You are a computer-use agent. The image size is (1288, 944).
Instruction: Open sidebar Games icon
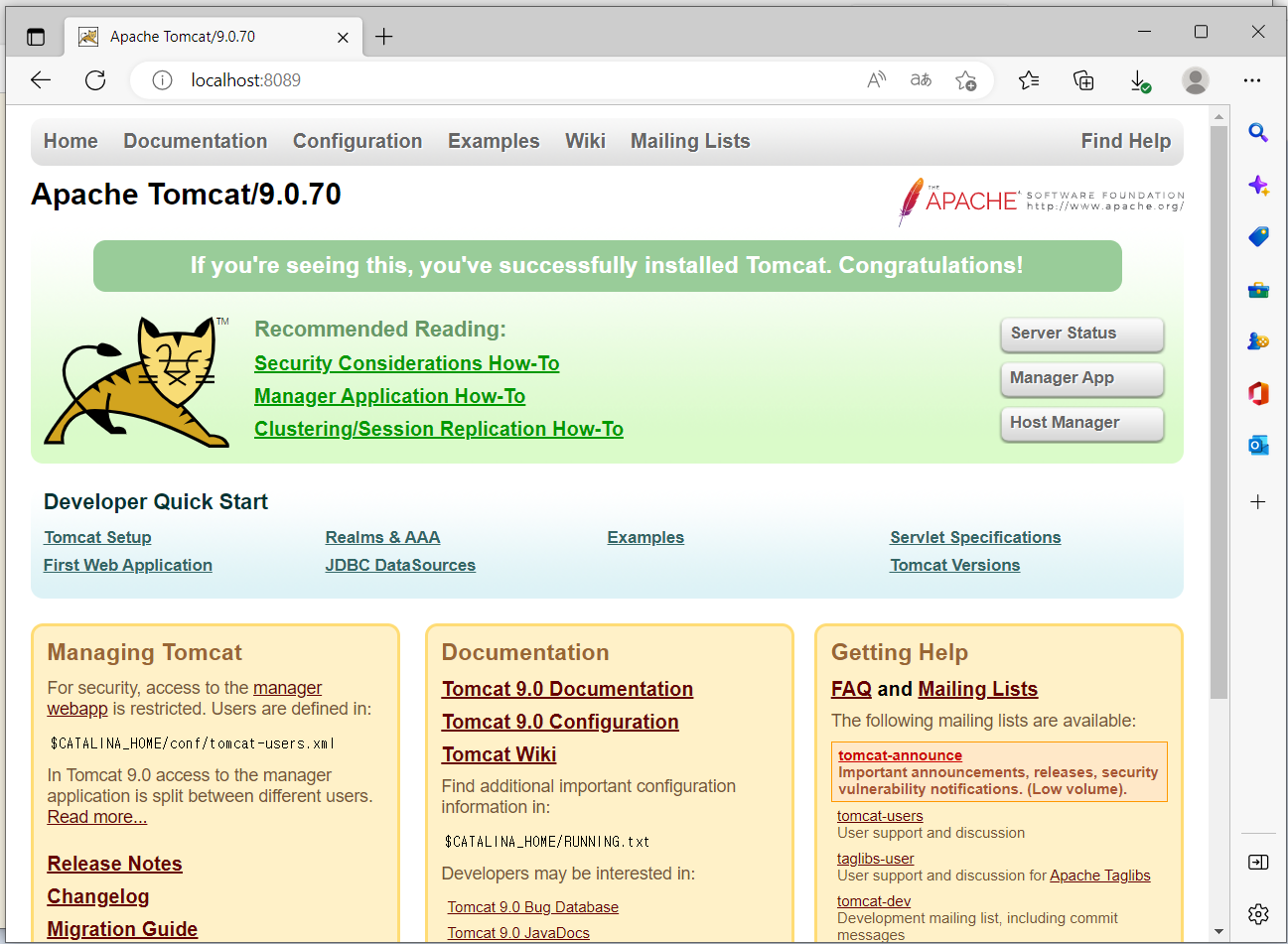(x=1258, y=340)
